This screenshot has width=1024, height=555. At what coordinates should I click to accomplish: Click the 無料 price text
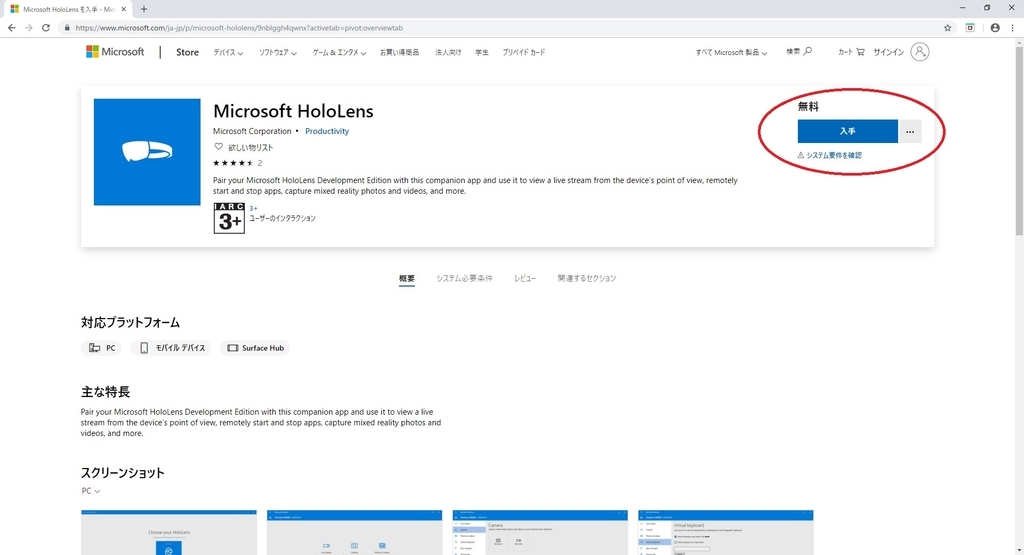808,106
